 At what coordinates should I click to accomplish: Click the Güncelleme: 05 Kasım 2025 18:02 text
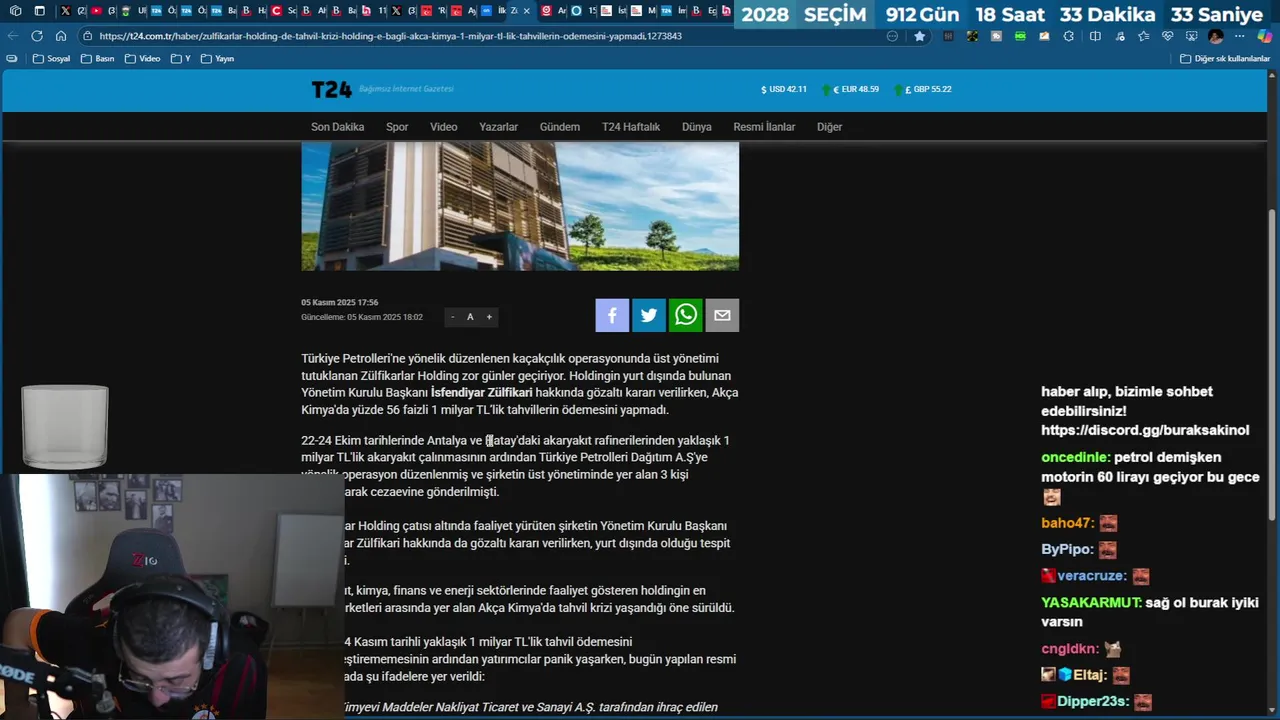(361, 317)
